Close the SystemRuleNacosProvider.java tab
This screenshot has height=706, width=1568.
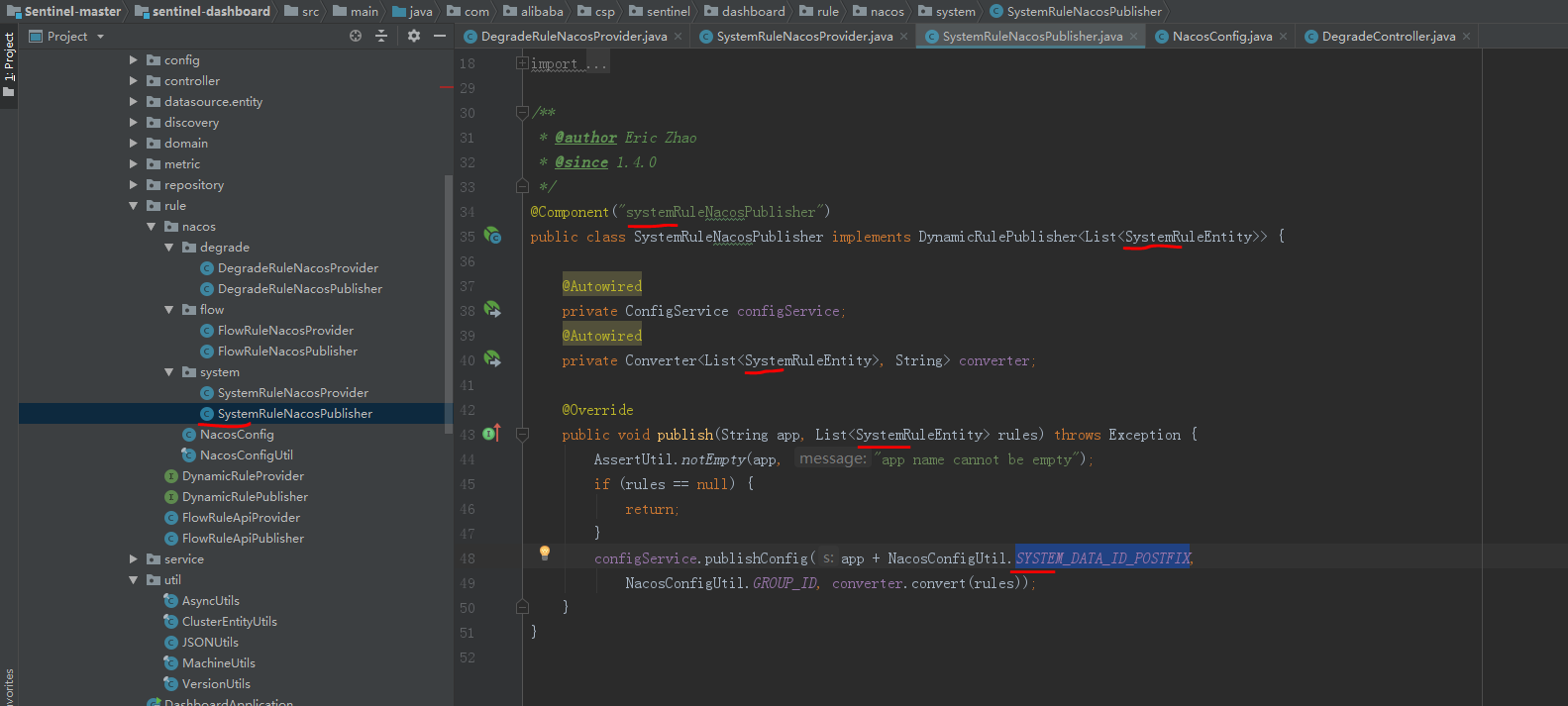903,37
